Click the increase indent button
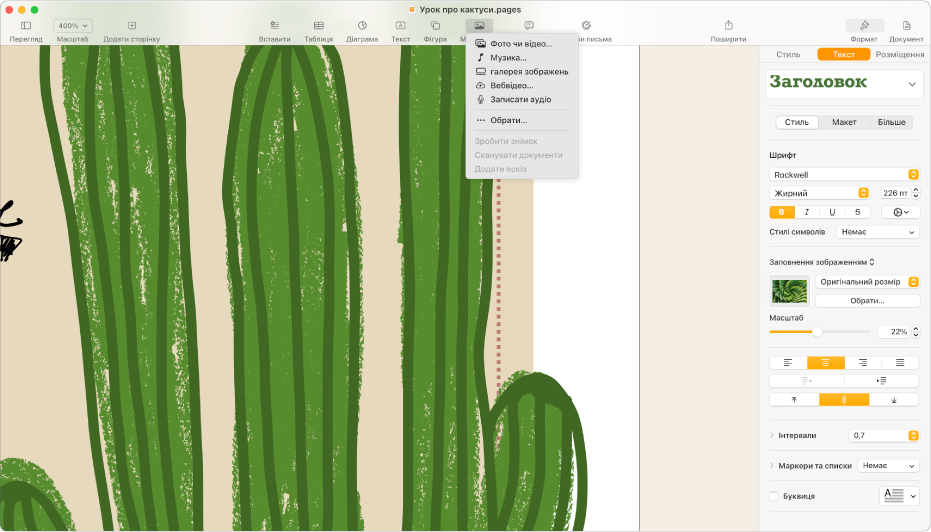Viewport: 931px width, 532px height. pyautogui.click(x=882, y=381)
